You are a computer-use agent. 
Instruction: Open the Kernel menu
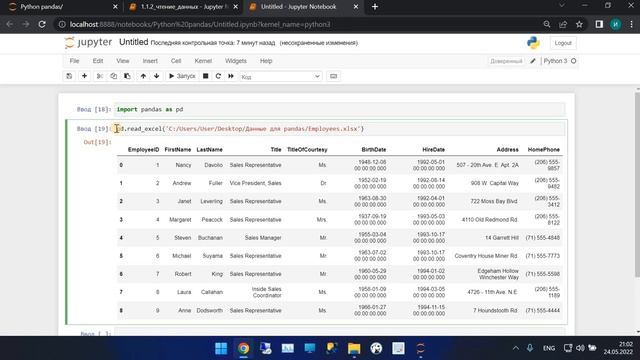click(x=203, y=61)
